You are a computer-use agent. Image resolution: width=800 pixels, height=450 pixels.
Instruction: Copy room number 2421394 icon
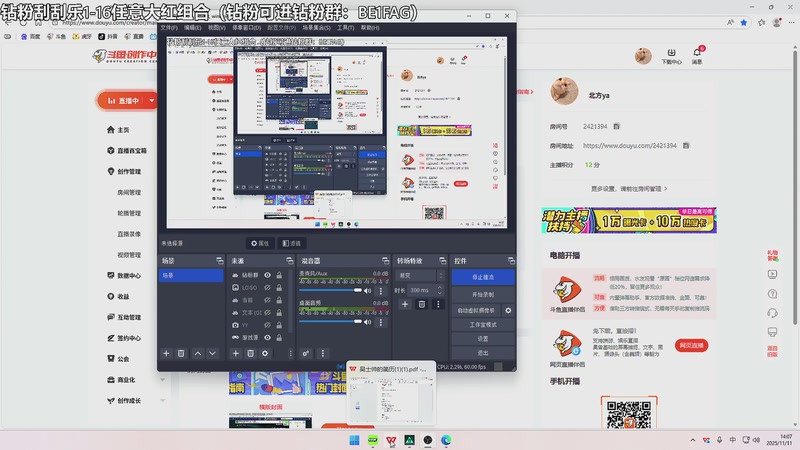(616, 126)
